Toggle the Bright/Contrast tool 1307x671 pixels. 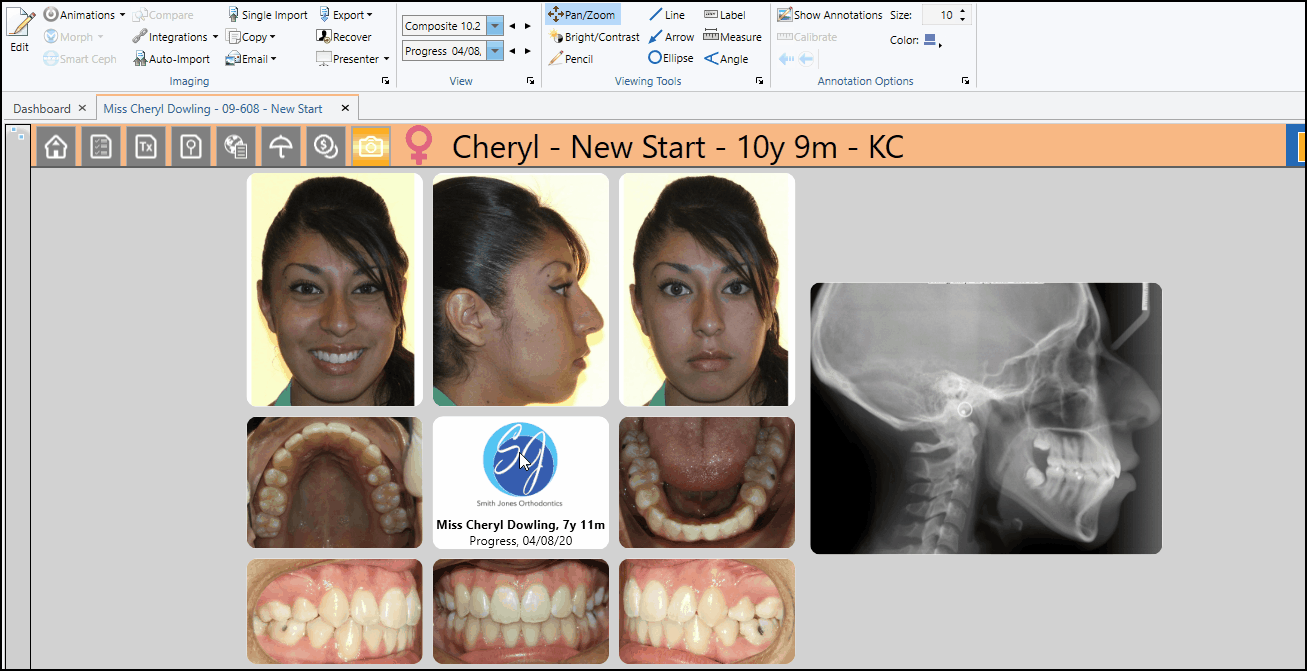coord(594,37)
